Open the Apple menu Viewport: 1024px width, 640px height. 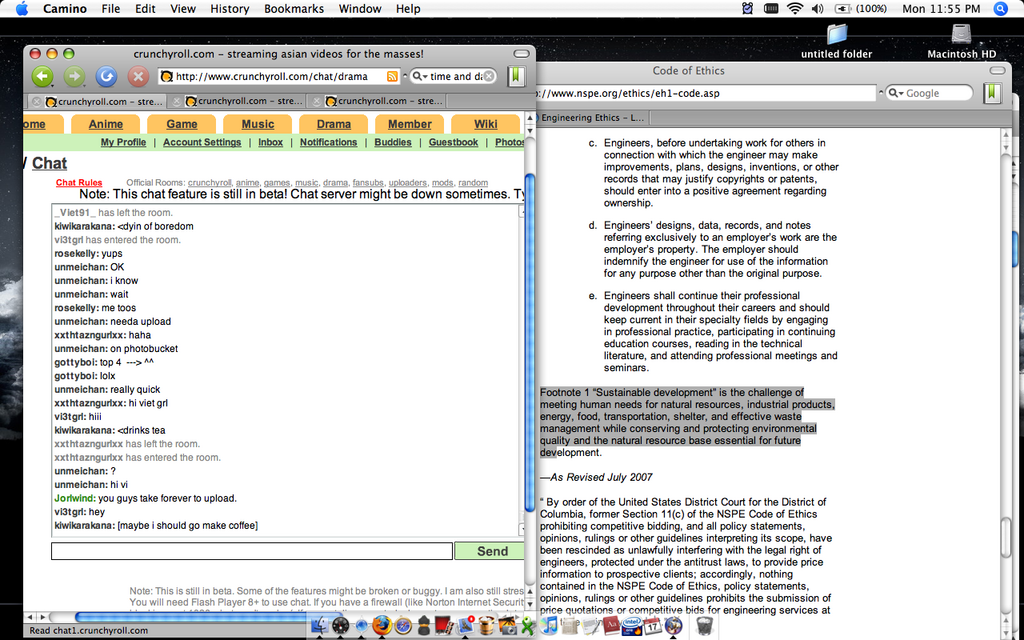[x=22, y=8]
